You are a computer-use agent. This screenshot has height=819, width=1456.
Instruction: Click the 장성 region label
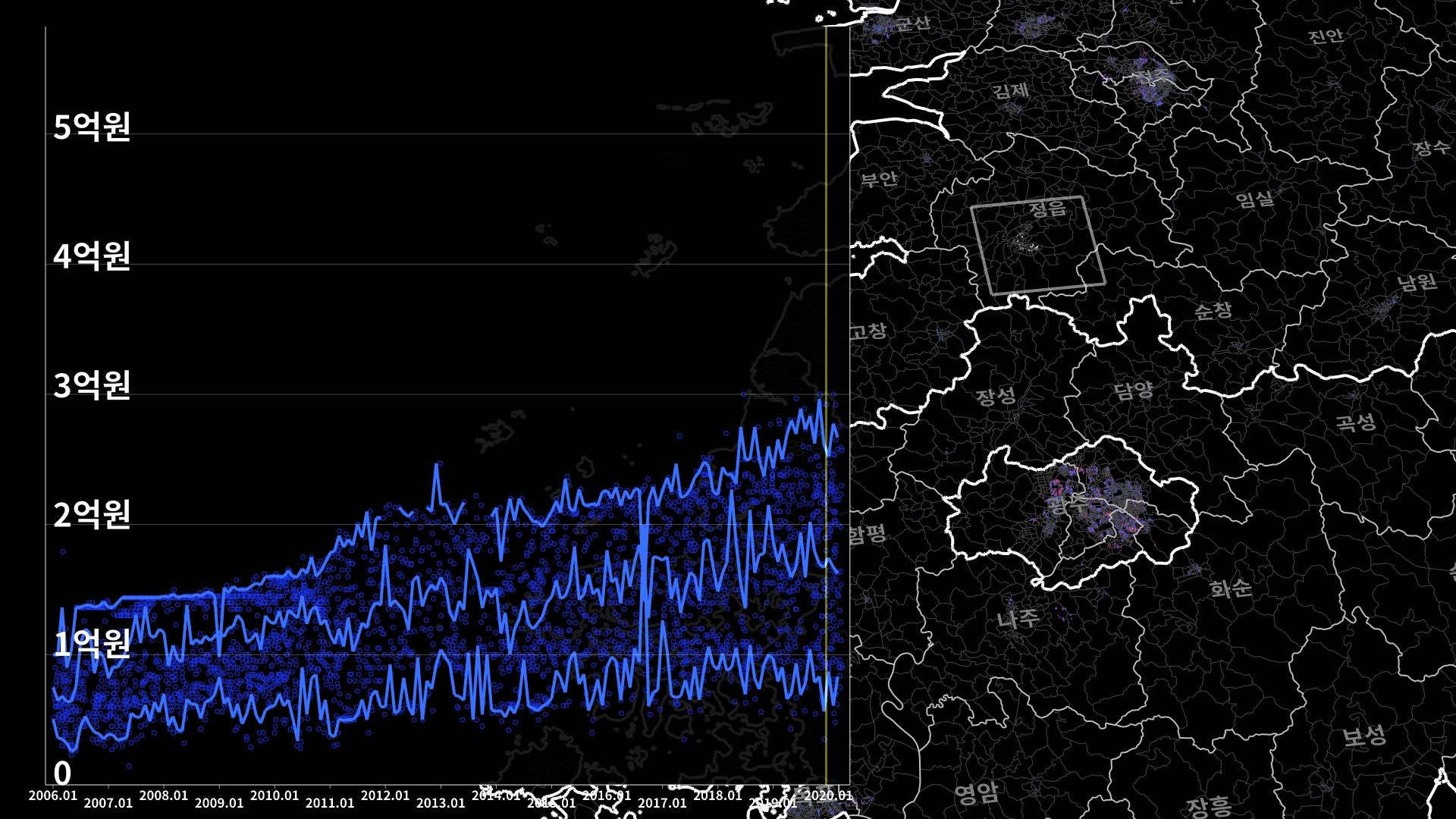995,396
